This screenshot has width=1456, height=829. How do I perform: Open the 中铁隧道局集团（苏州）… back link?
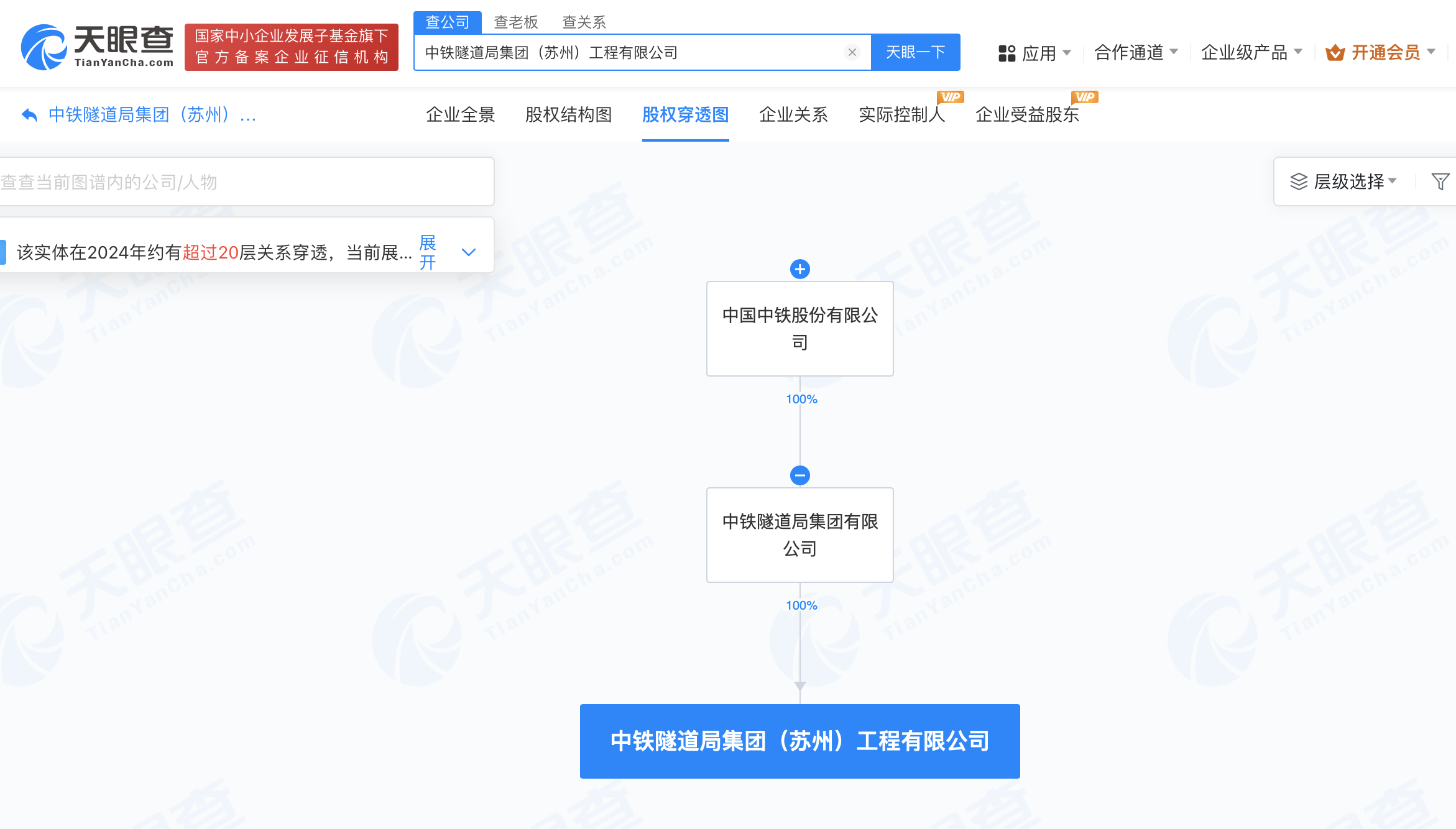pyautogui.click(x=152, y=115)
